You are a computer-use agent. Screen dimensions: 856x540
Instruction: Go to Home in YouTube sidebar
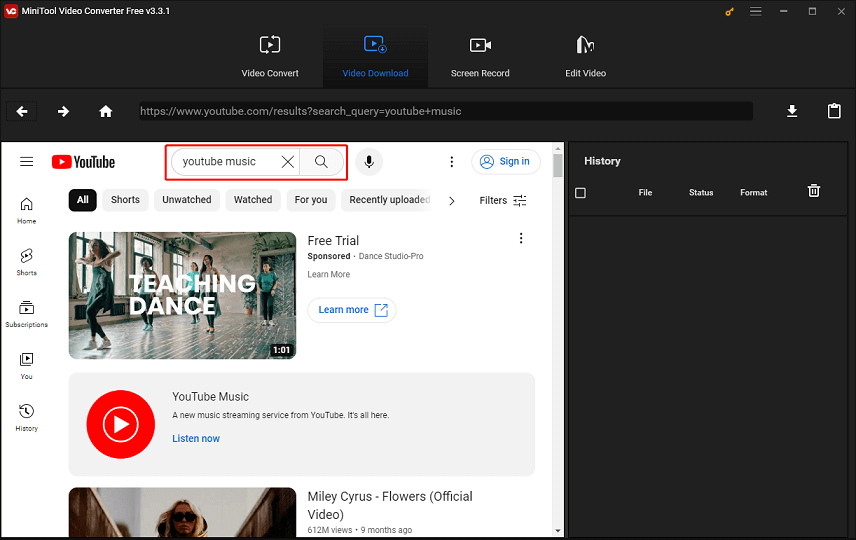[26, 211]
